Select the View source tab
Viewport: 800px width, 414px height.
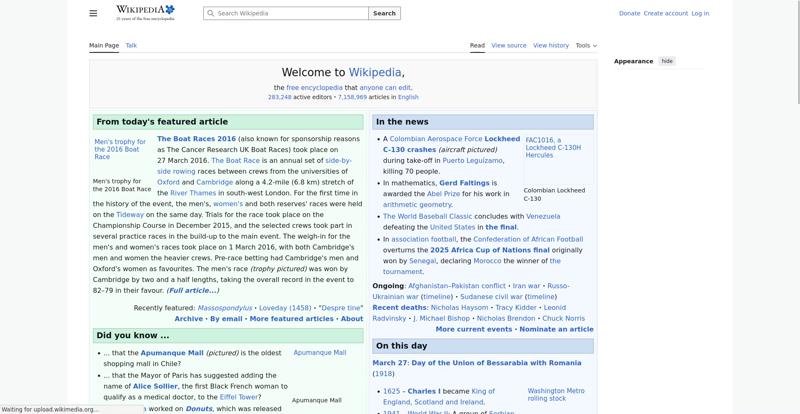[509, 45]
